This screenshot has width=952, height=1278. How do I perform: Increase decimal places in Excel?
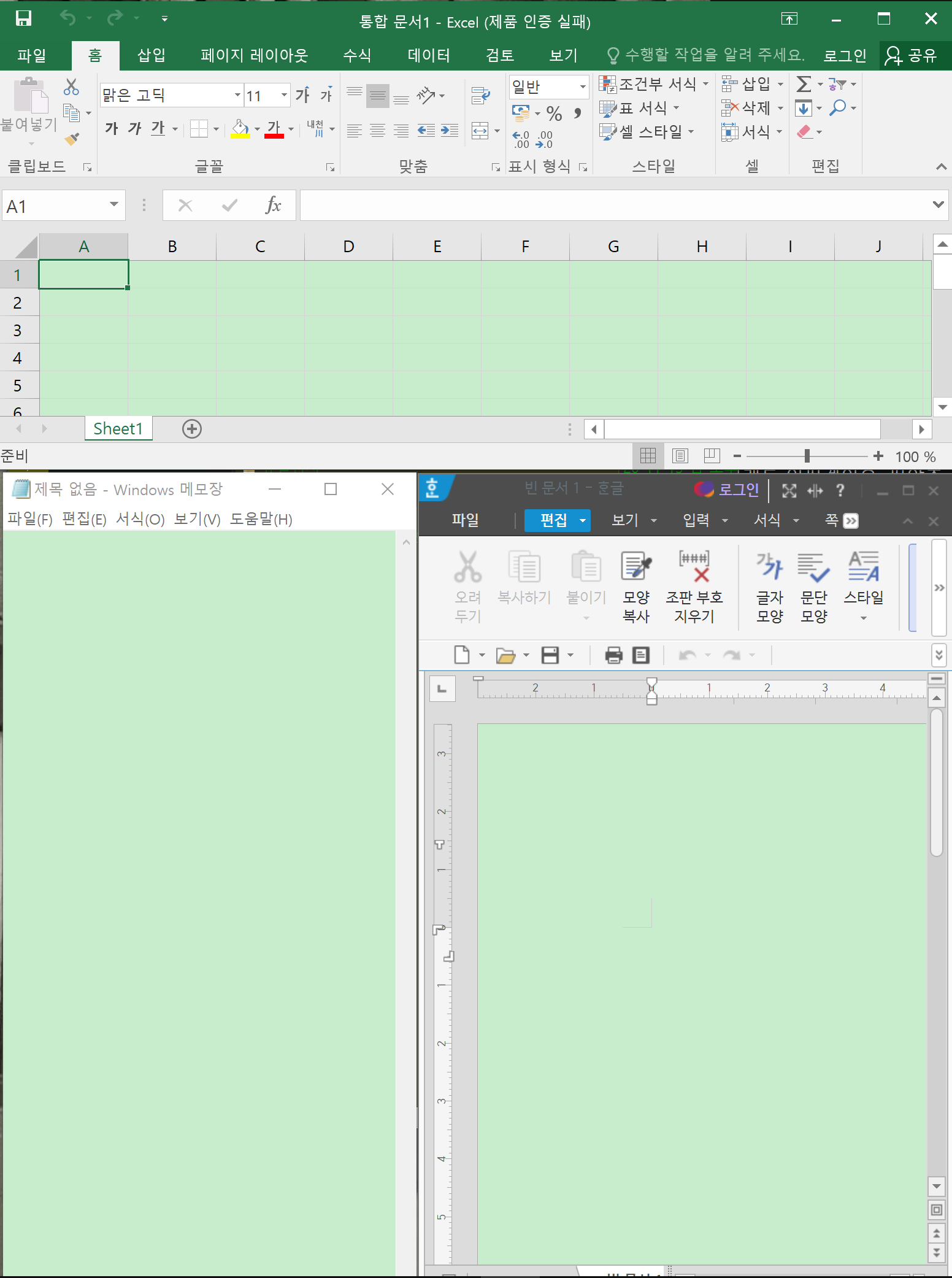pyautogui.click(x=521, y=140)
